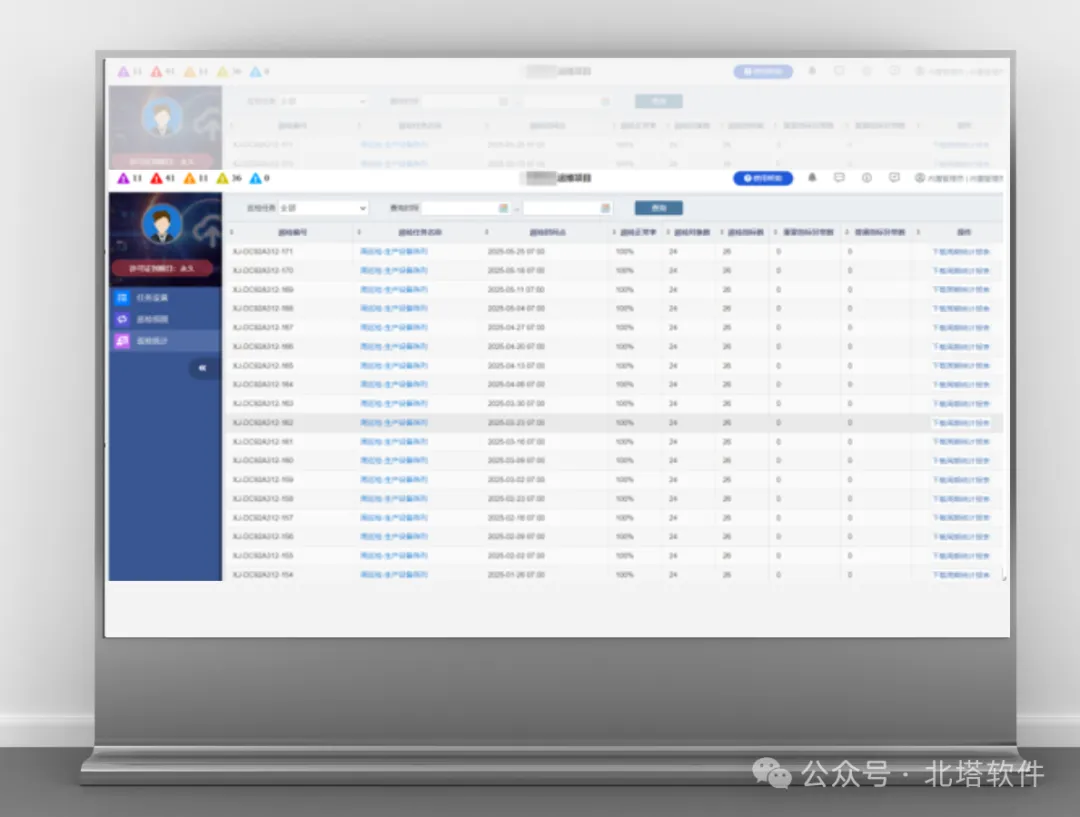Screen dimensions: 1080x817
Task: Sort by the inspection task name column header
Action: [x=419, y=233]
